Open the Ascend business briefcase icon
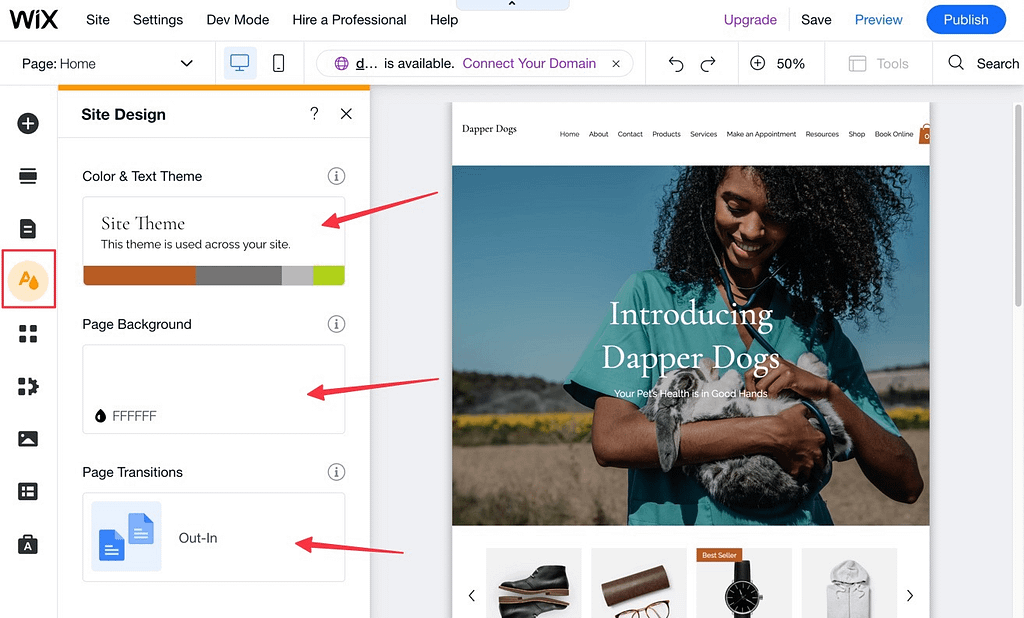 28,544
